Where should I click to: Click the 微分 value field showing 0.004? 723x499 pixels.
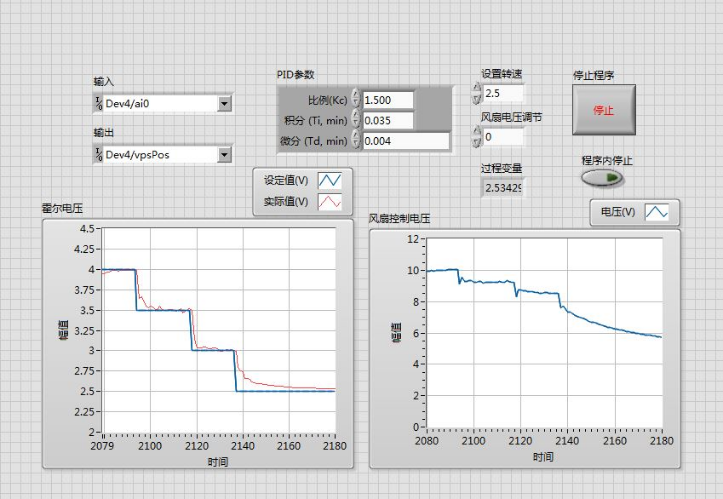(388, 141)
